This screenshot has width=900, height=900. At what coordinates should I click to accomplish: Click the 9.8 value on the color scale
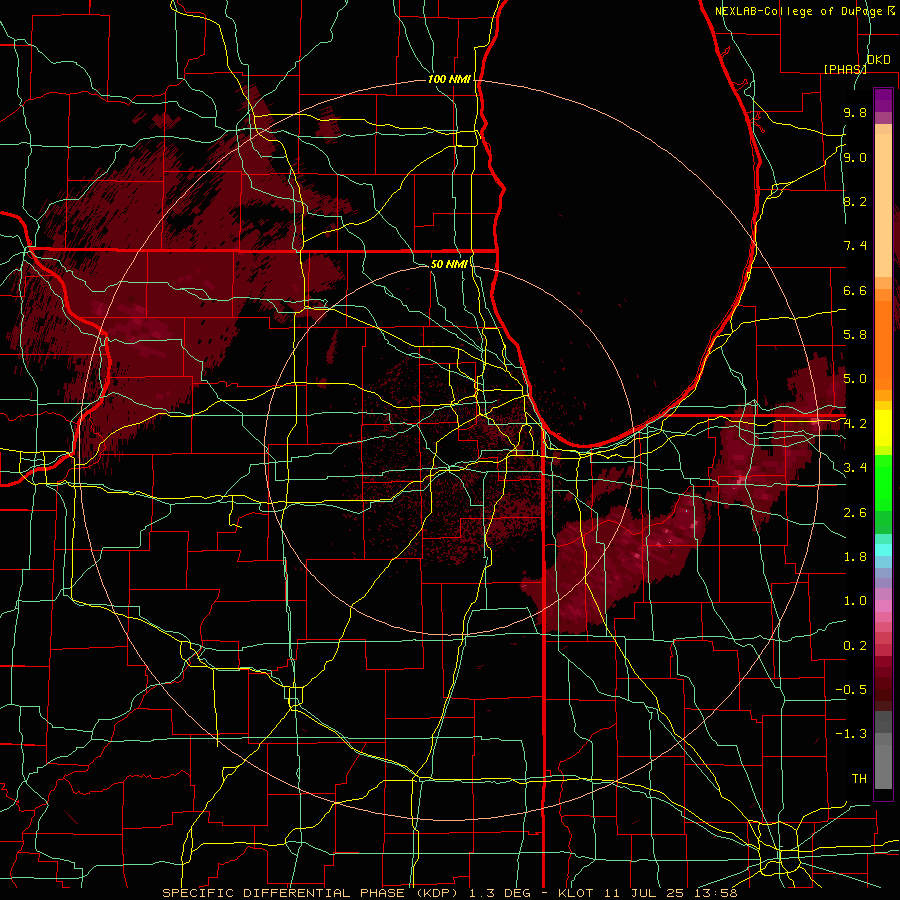855,112
